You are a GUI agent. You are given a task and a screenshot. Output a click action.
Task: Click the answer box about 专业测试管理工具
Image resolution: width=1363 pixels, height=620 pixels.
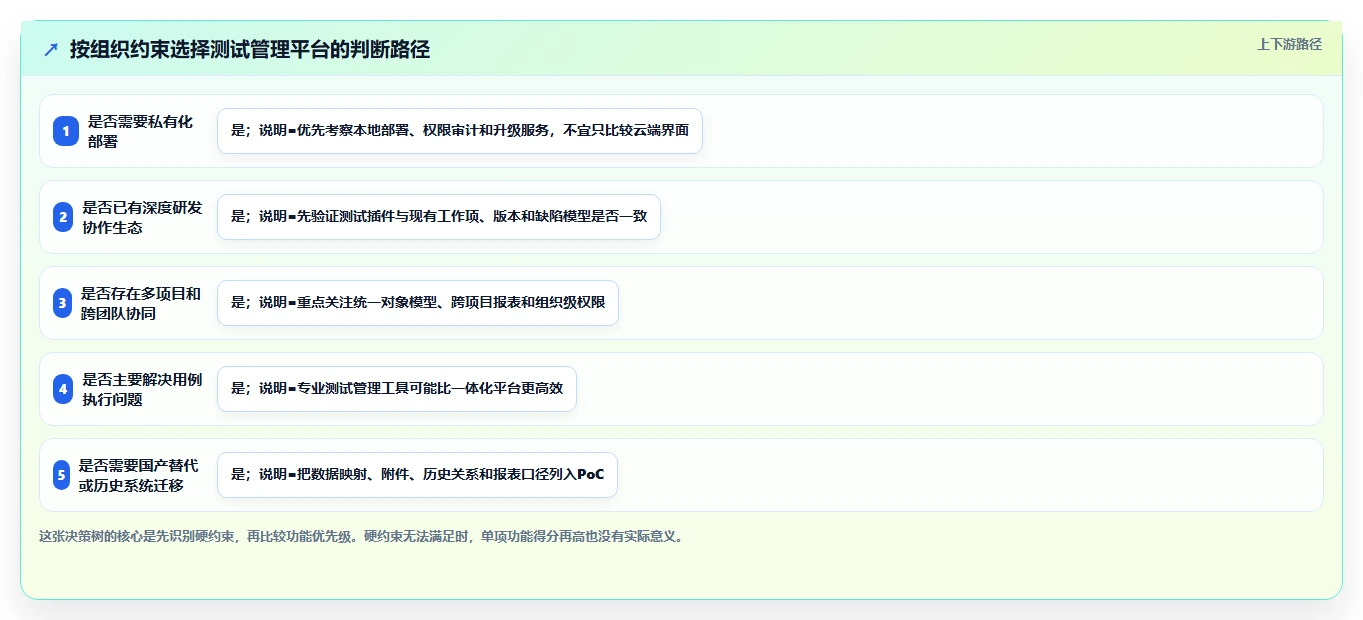coord(397,389)
